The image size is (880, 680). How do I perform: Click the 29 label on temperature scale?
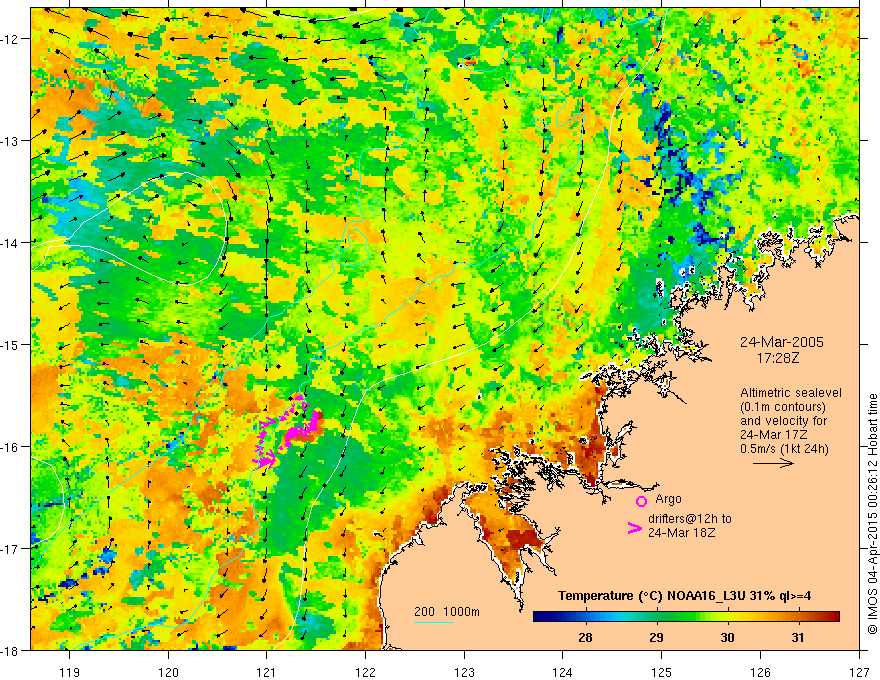click(656, 638)
